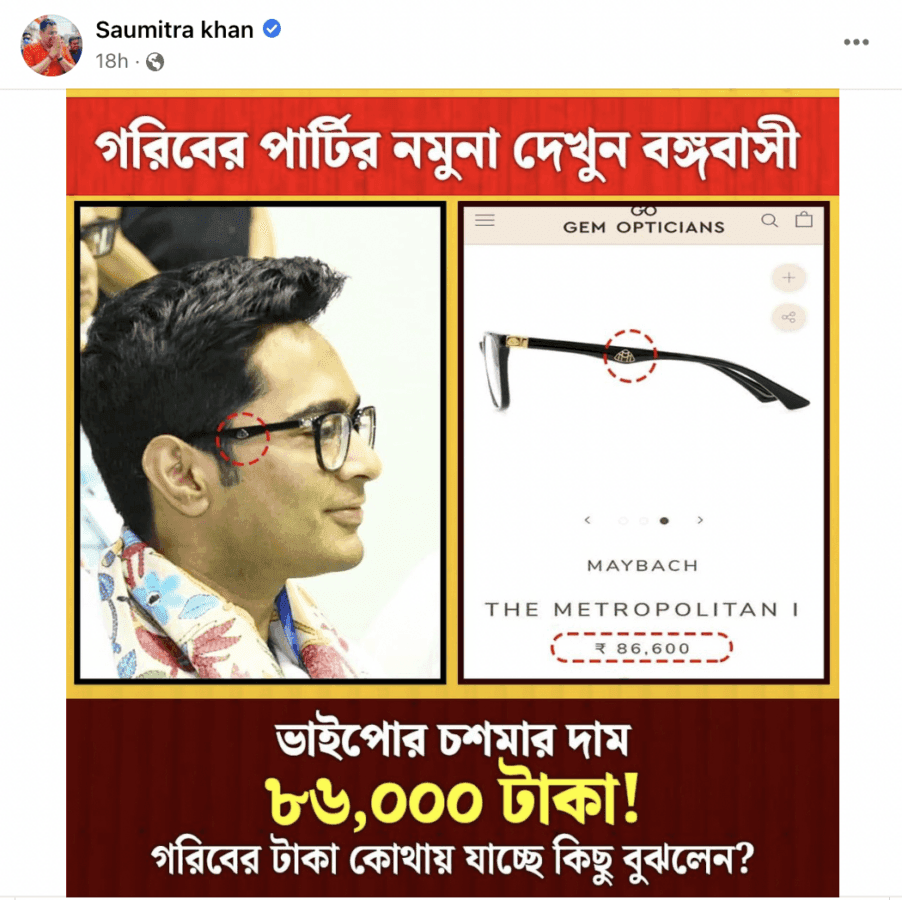Click THE METROPOLITAN I product title

[x=643, y=609]
